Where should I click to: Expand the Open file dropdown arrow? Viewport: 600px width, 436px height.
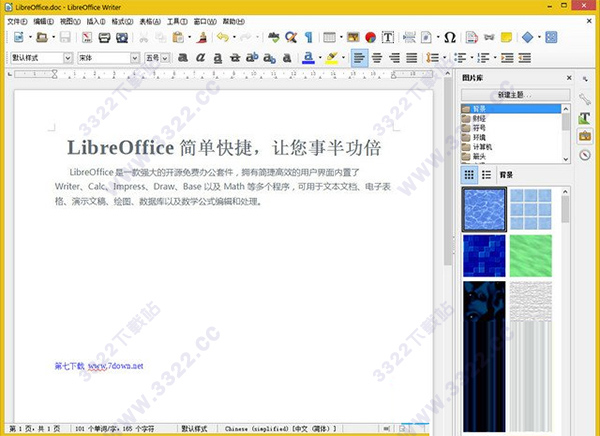coord(54,37)
